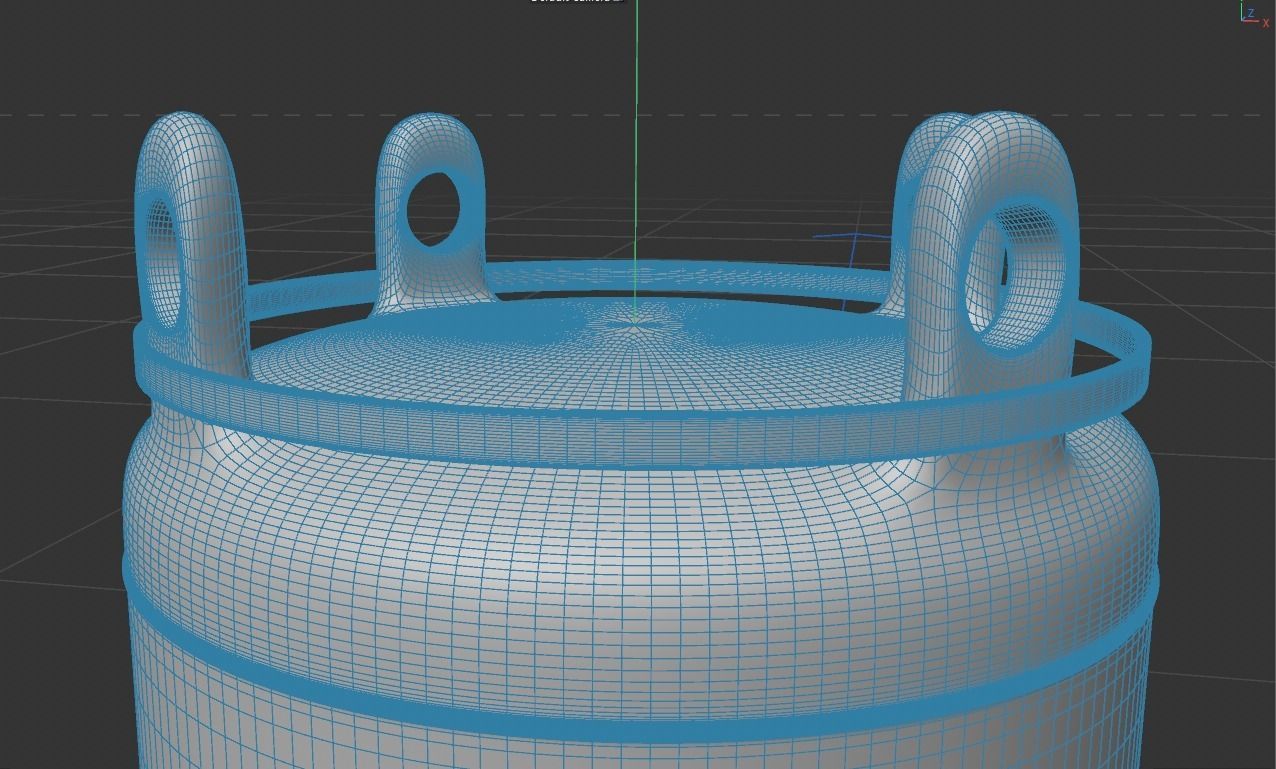Click the XZ axis orientation gizmo
Screen dimensions: 1276x769
tap(1254, 14)
